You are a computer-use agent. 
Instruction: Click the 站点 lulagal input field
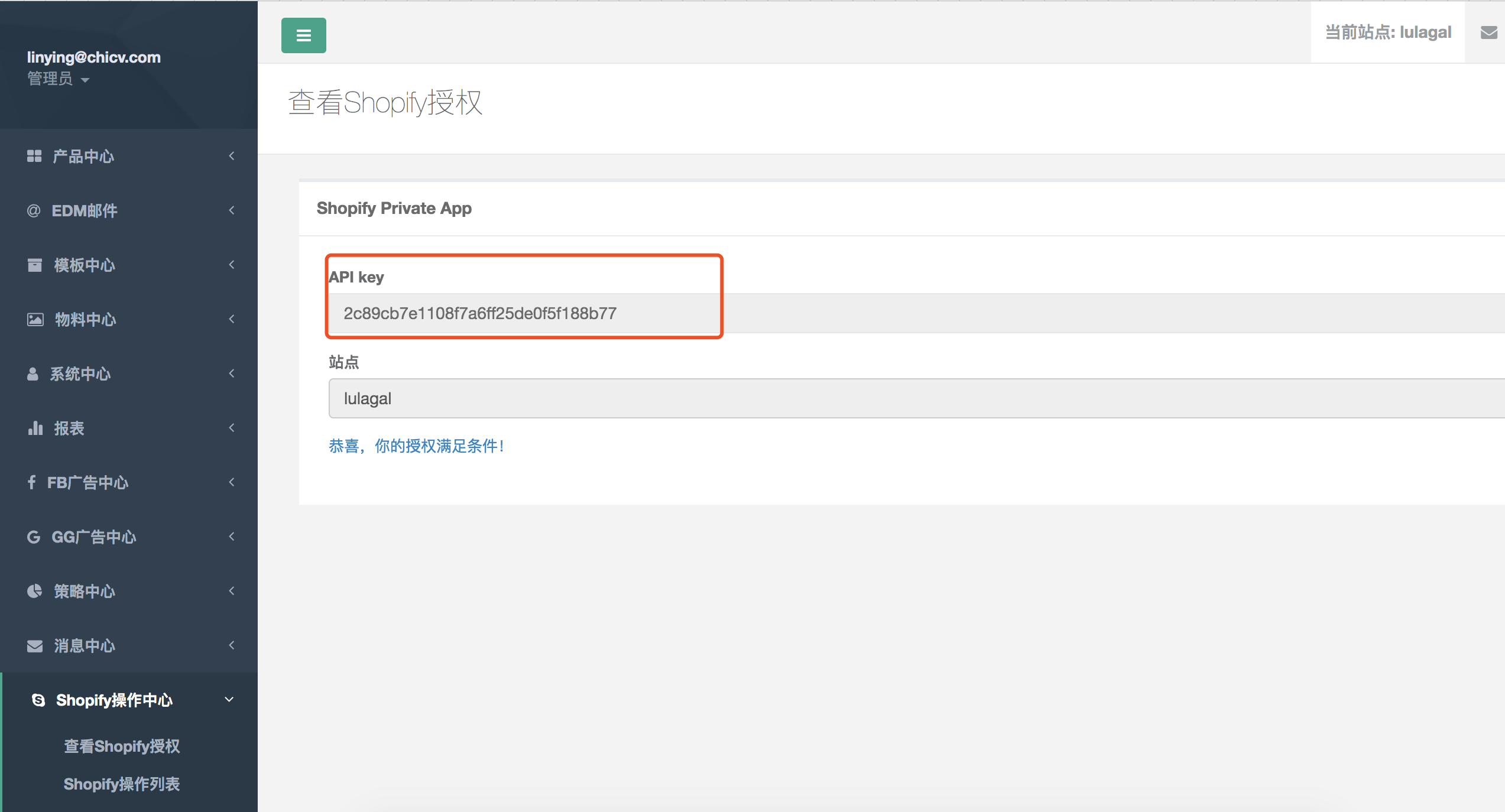tap(917, 398)
